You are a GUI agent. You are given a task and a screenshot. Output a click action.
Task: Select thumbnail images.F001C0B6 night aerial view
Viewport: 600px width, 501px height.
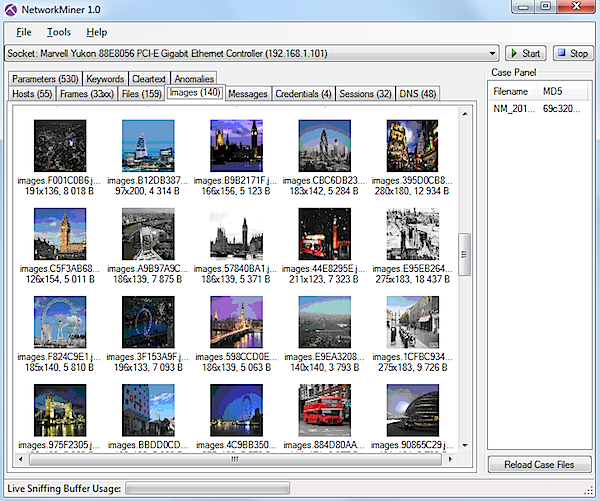60,146
